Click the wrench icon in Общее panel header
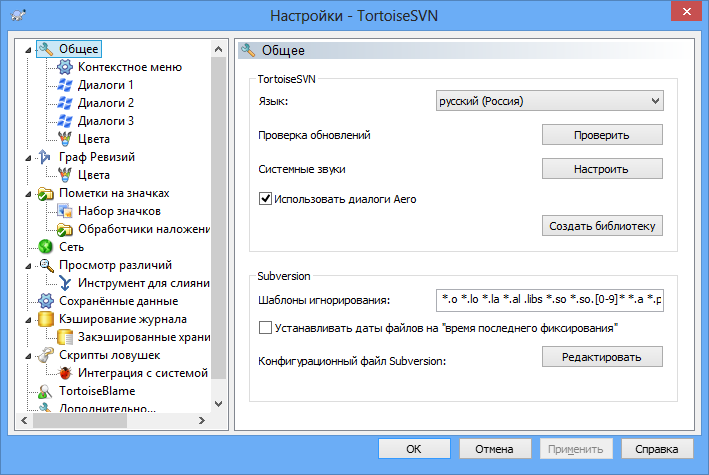 248,50
